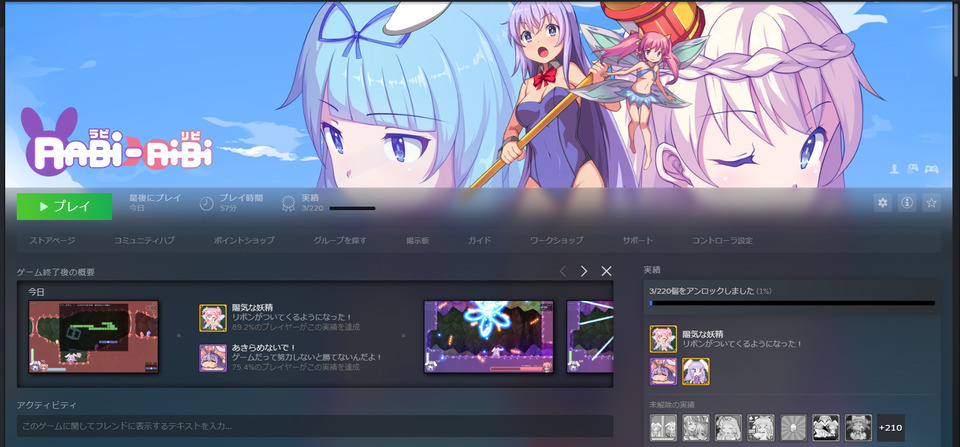
Task: Open the ストアページ tab
Action: [52, 241]
